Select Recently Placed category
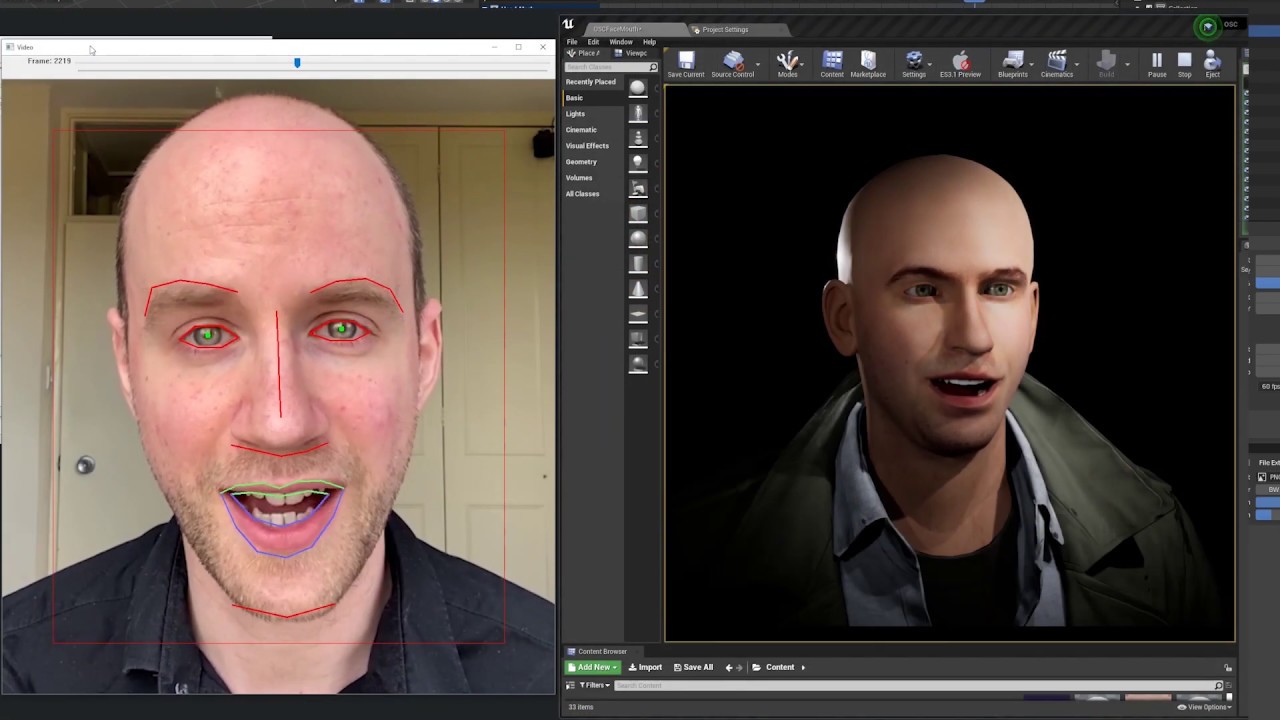The height and width of the screenshot is (720, 1280). tap(591, 82)
